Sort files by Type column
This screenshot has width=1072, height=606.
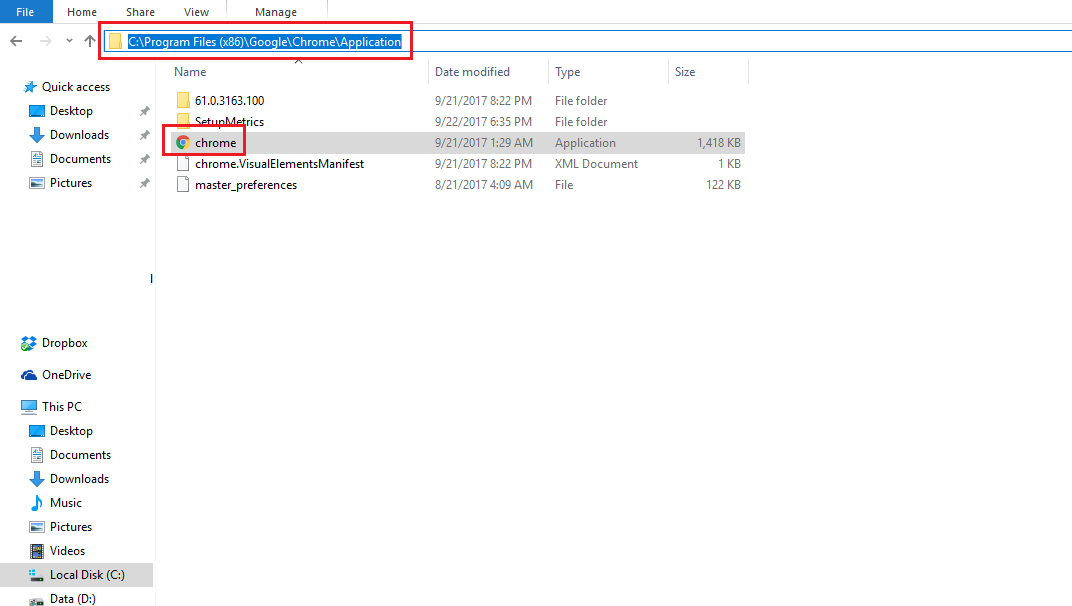pos(567,72)
